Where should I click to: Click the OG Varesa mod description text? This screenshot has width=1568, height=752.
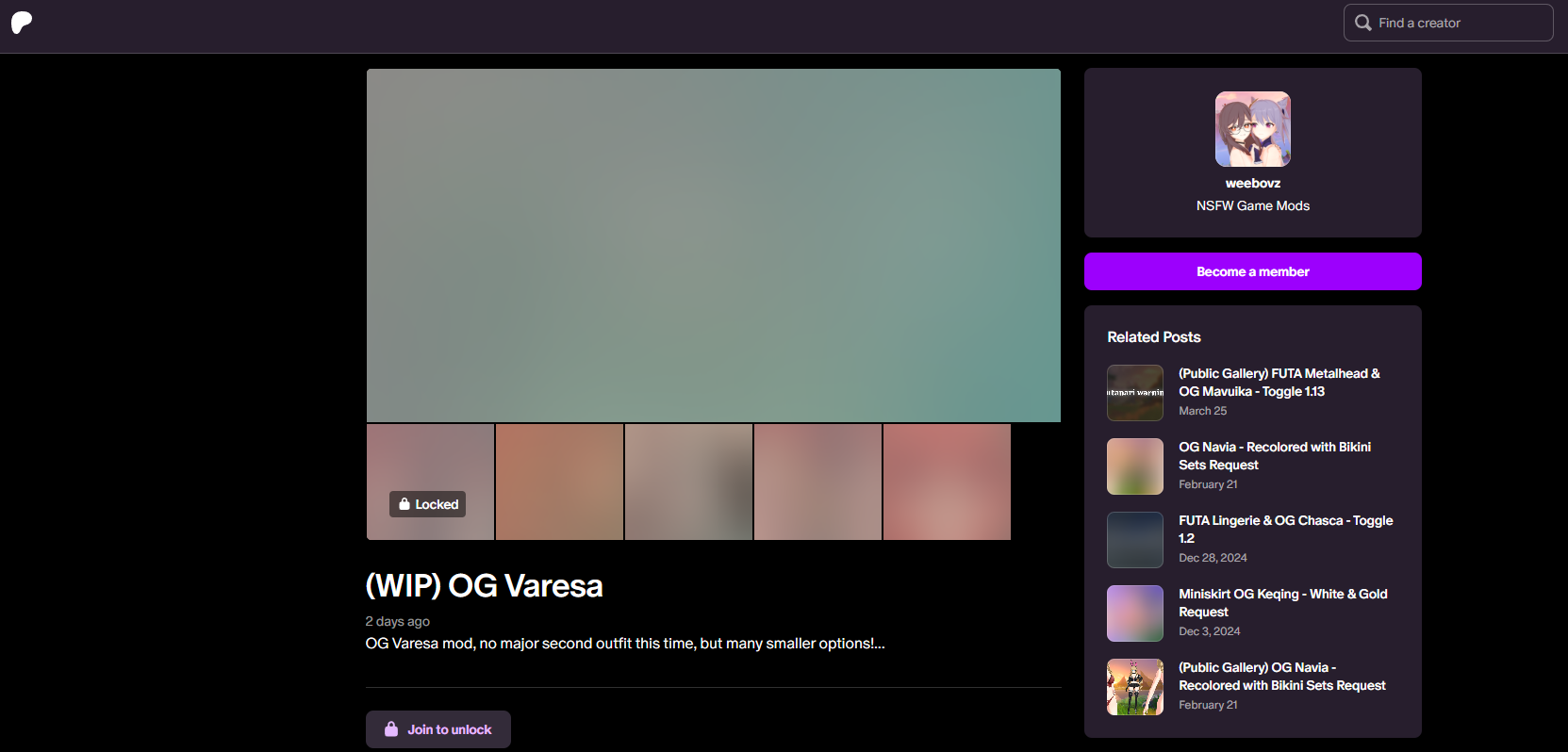pos(625,644)
